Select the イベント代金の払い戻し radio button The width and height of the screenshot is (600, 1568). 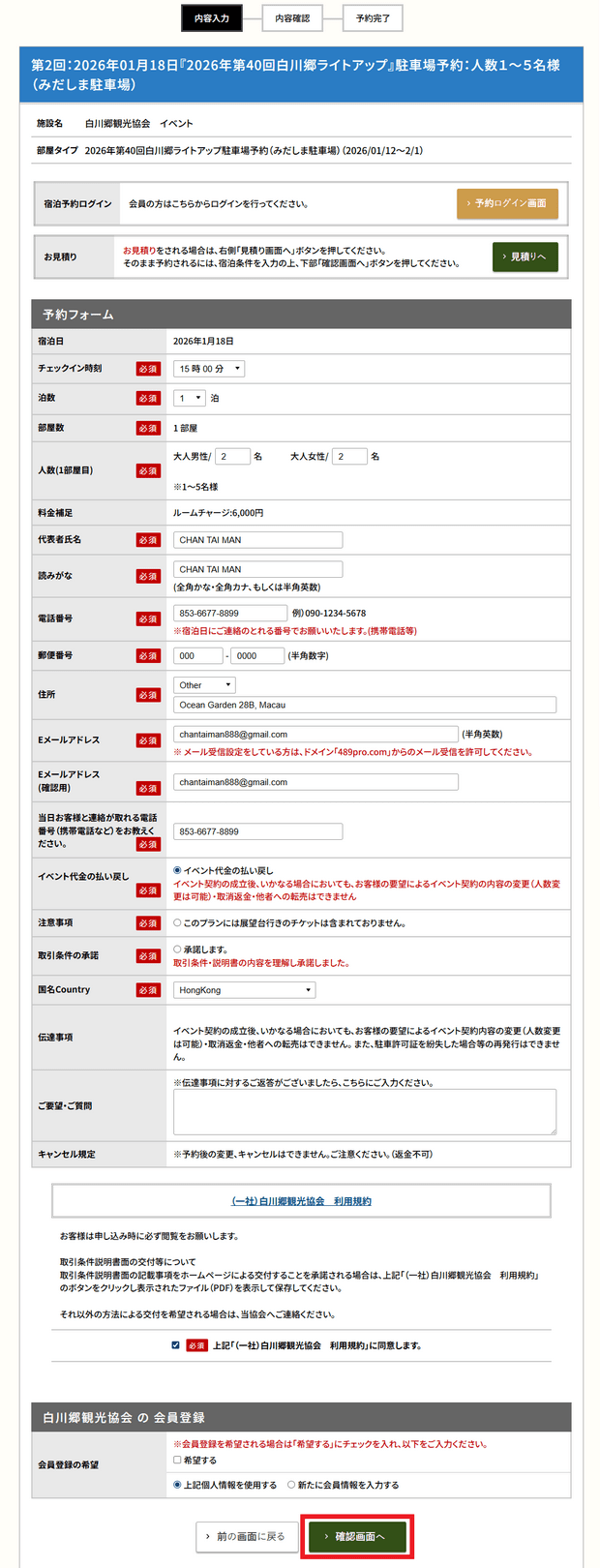pos(177,870)
